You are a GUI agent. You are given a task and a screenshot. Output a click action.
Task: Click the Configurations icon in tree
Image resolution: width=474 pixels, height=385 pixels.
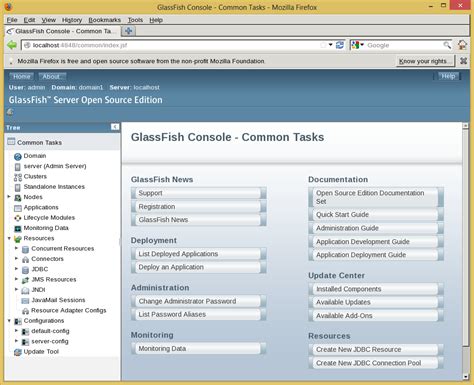[18, 321]
